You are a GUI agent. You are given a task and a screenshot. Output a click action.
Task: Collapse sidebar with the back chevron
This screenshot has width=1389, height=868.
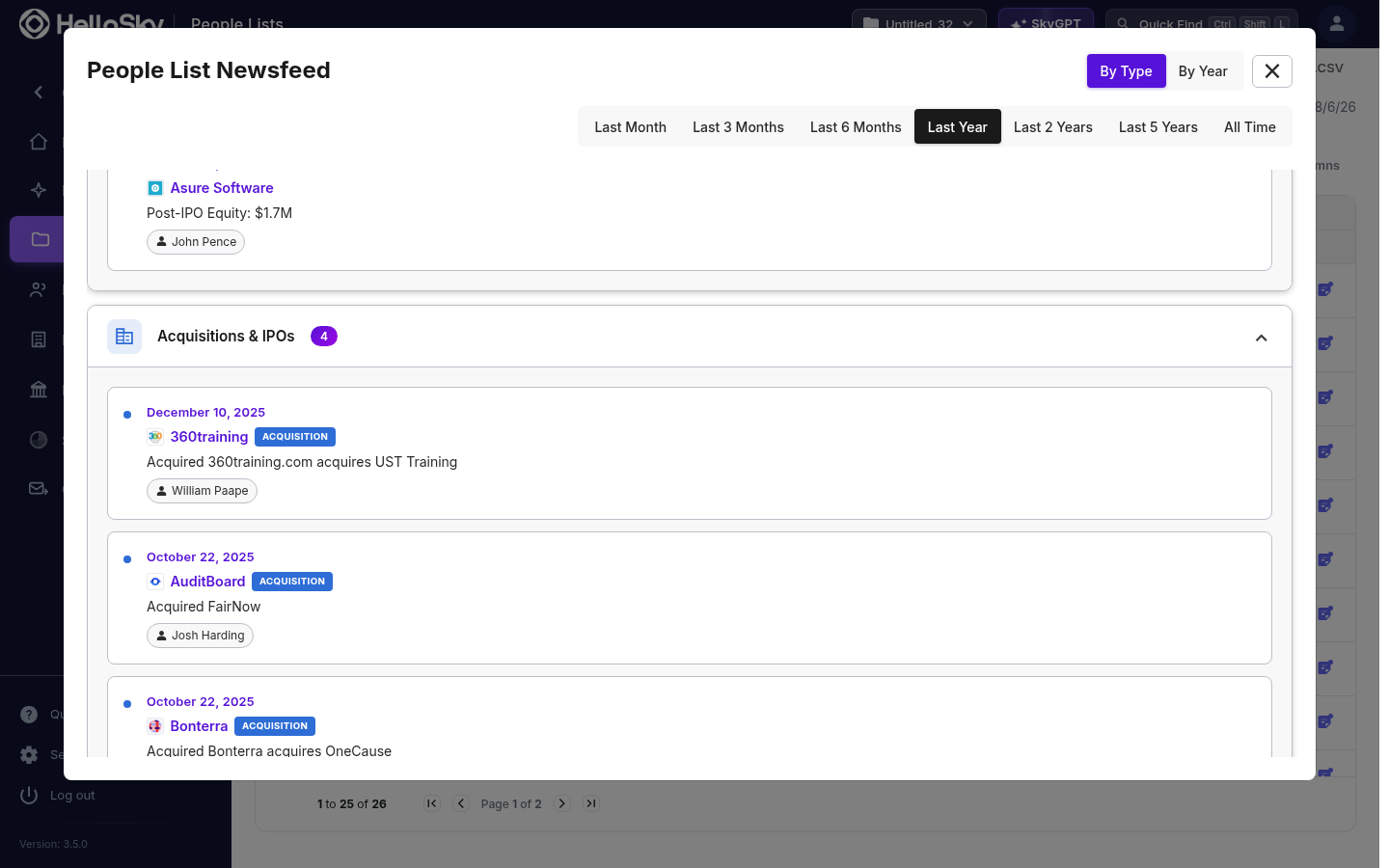pyautogui.click(x=39, y=93)
